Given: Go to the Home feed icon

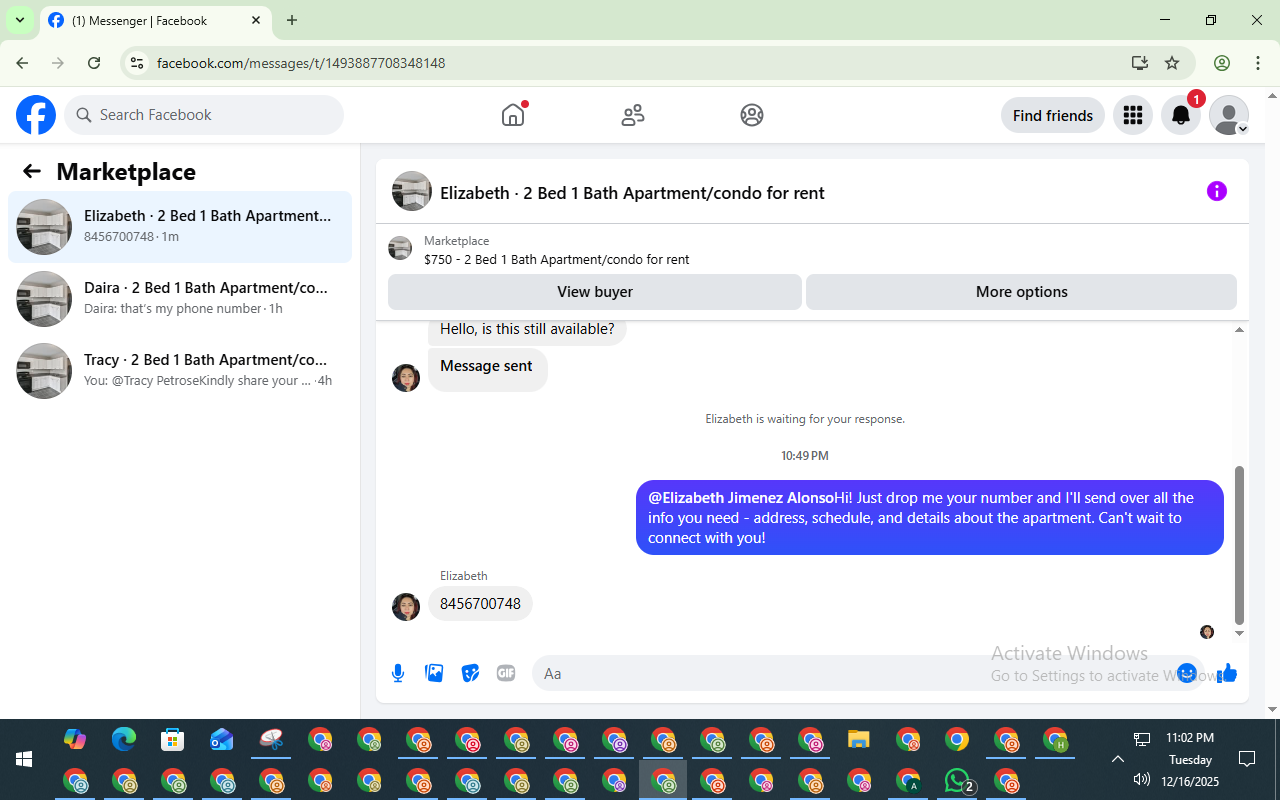Looking at the screenshot, I should (x=513, y=115).
